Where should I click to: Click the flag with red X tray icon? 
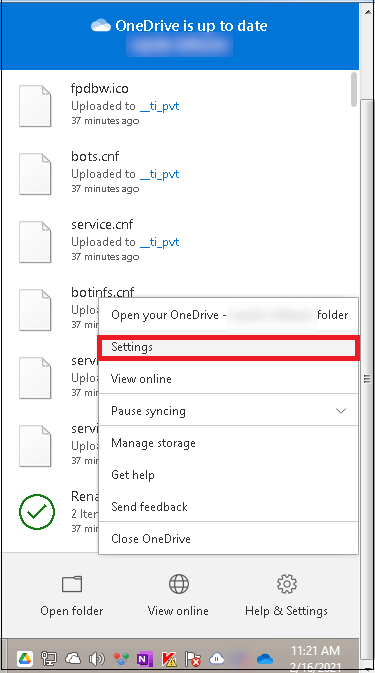coord(193,658)
